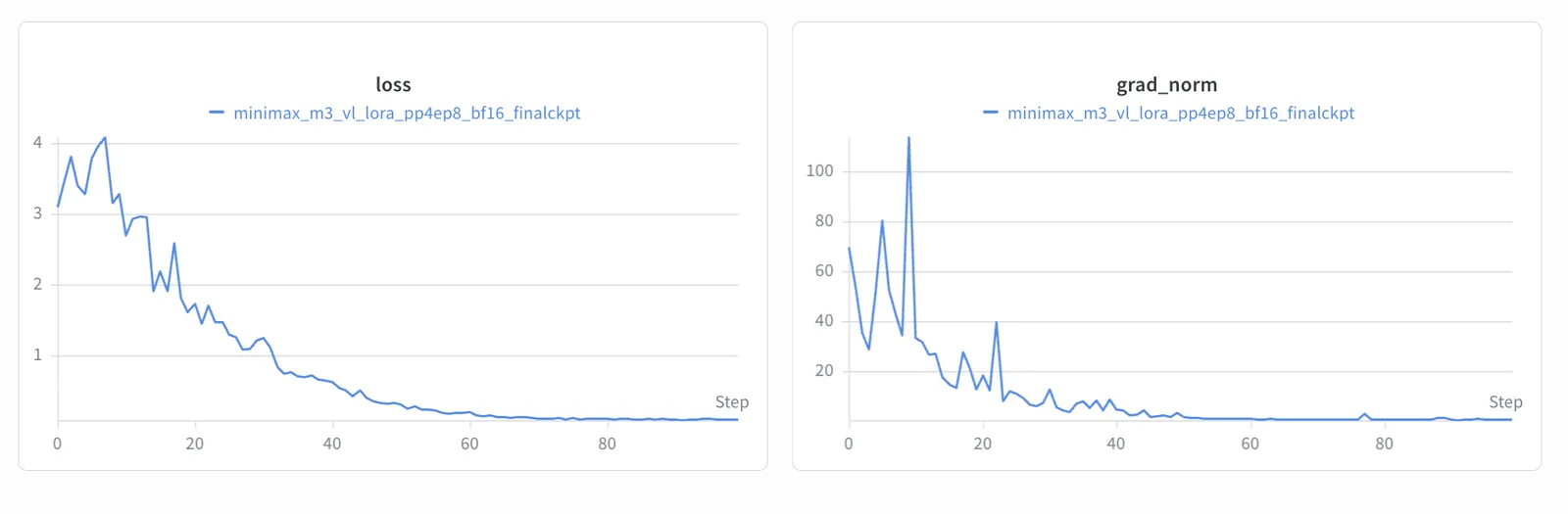
Task: Click y-axis label 60 in grad_norm chart
Action: 824,271
